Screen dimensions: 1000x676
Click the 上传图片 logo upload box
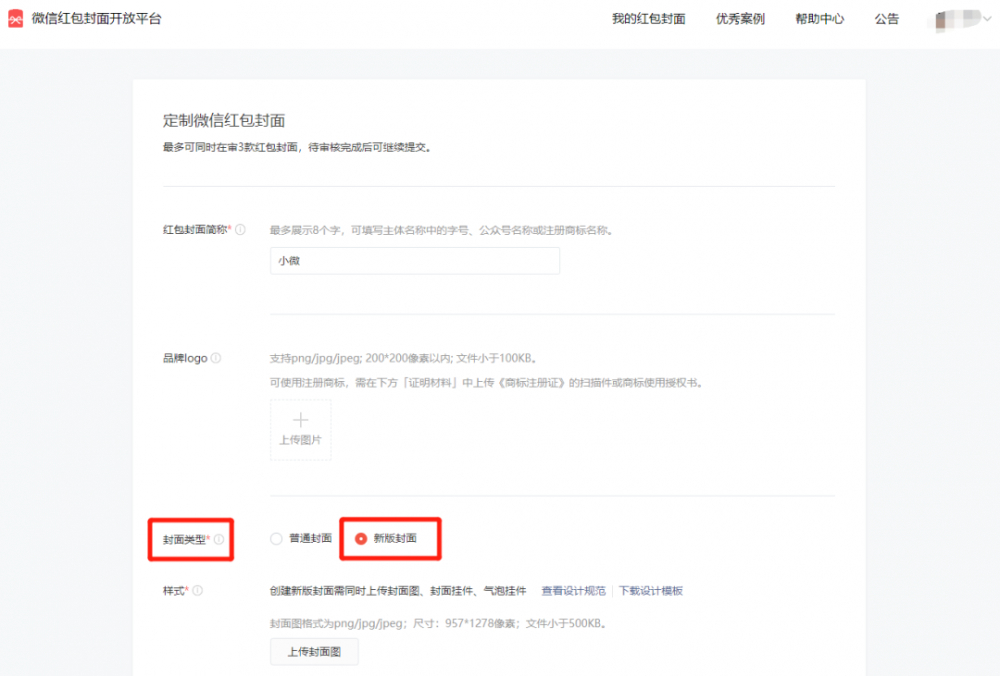[300, 430]
